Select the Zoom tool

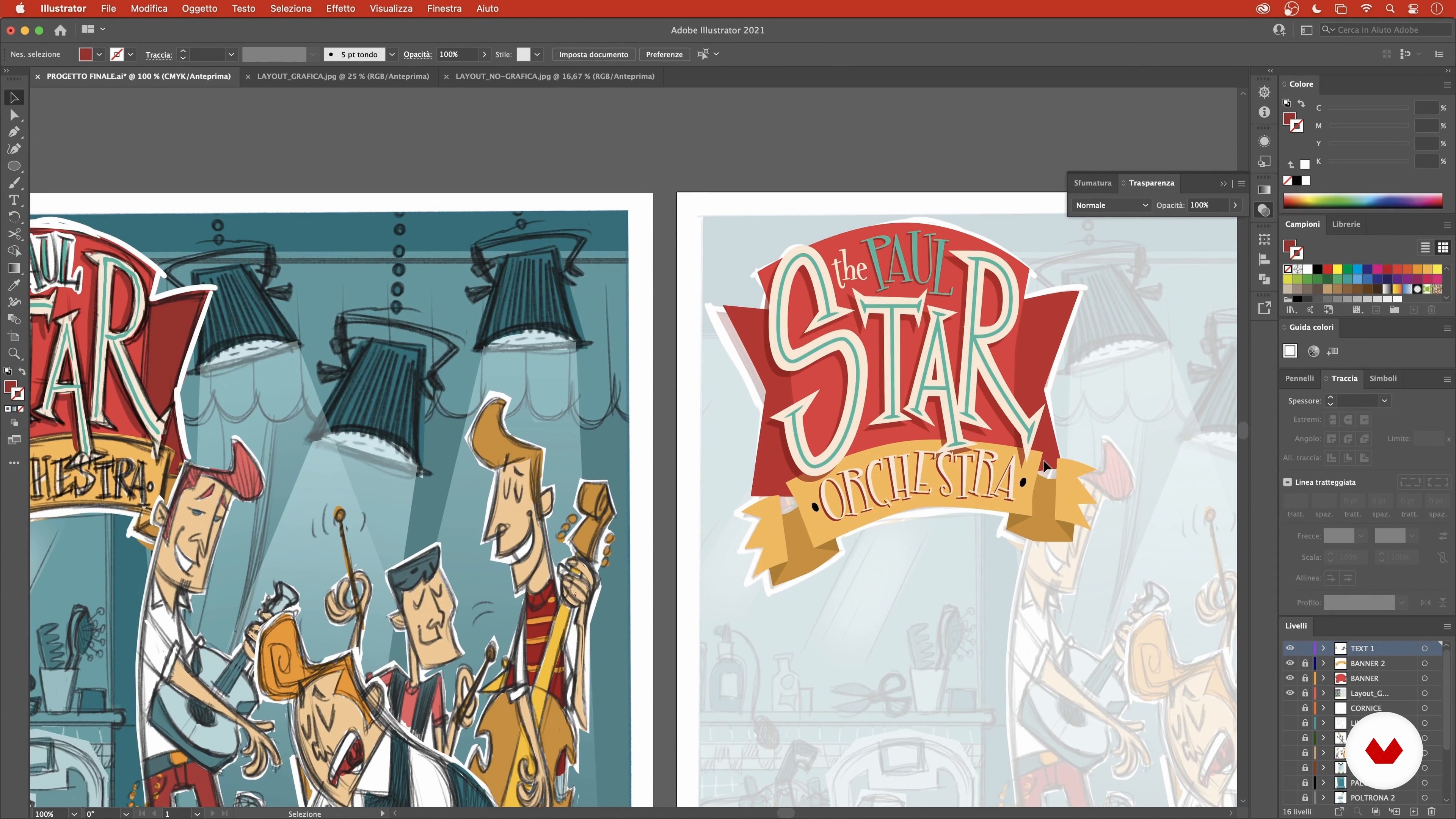14,354
